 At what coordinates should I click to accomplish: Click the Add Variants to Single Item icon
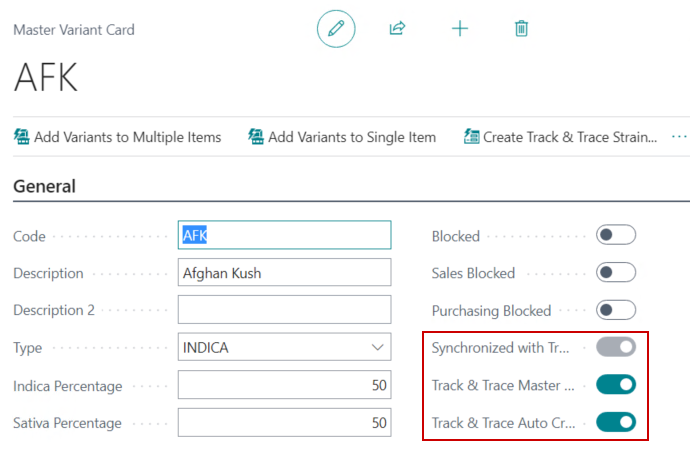click(256, 137)
